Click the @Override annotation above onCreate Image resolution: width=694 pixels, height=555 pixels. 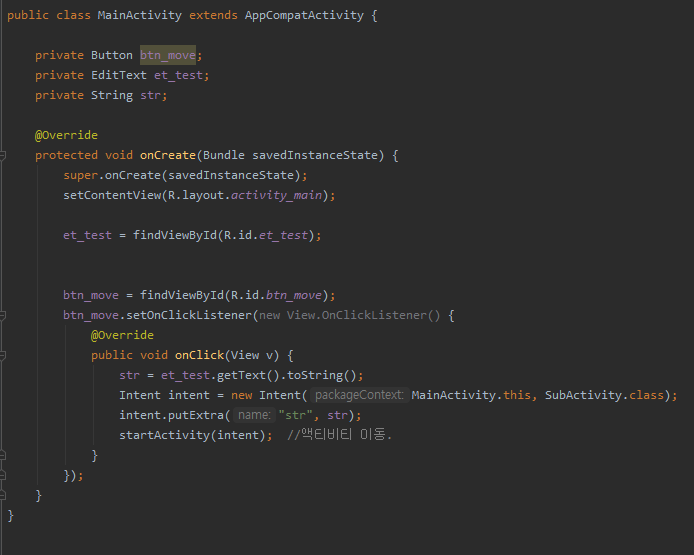pos(66,135)
